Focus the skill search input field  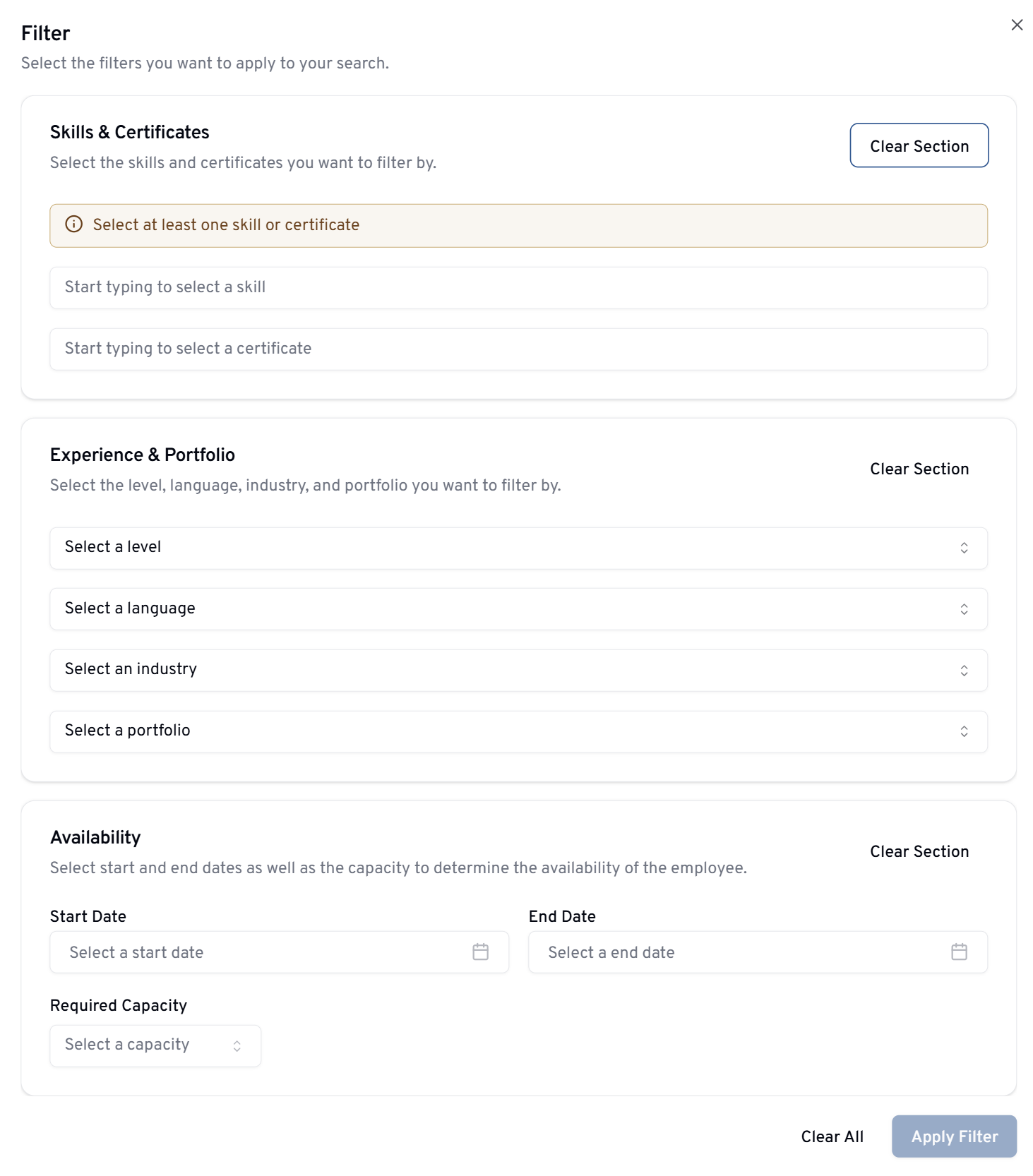(x=518, y=287)
